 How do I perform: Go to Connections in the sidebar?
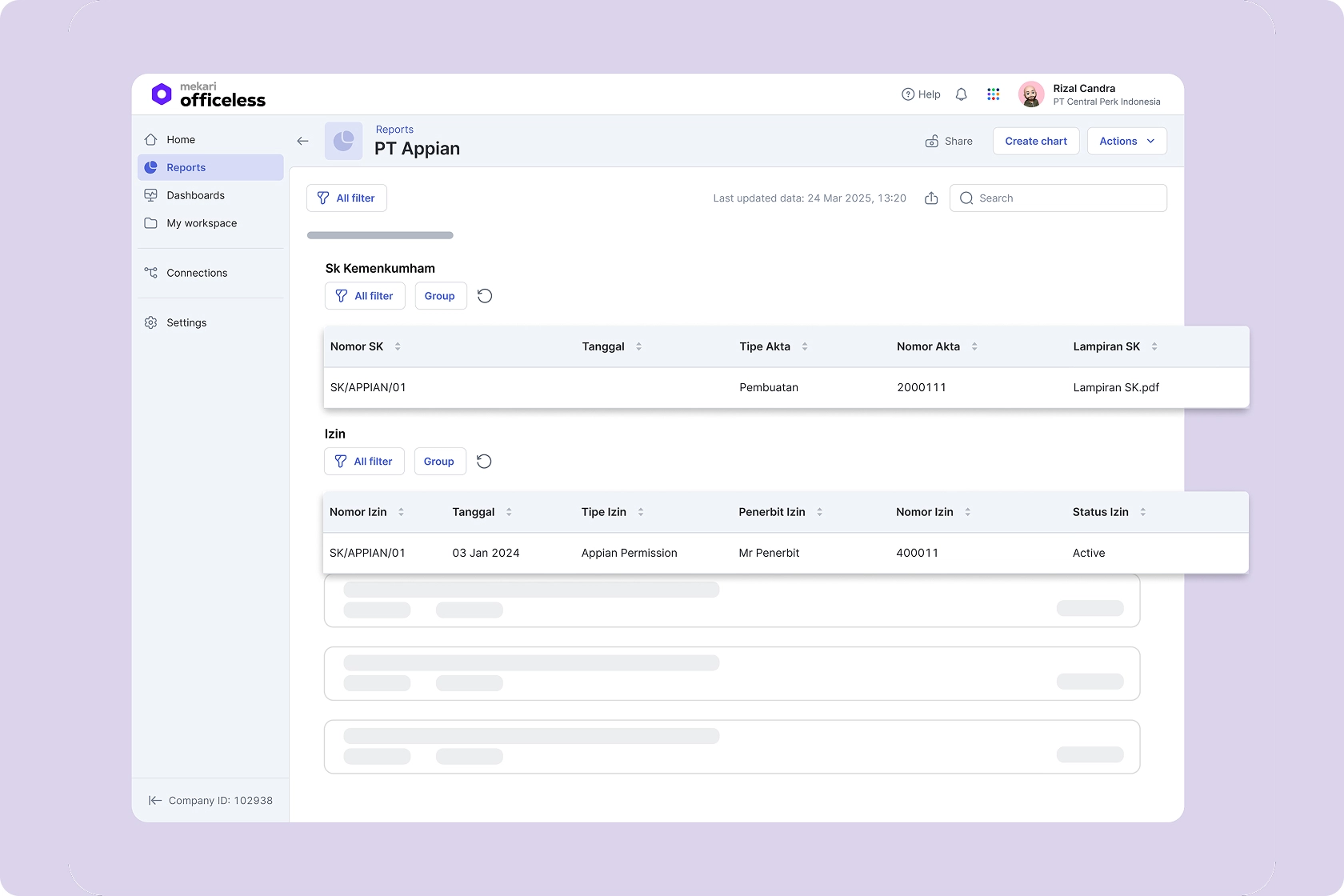click(x=197, y=273)
